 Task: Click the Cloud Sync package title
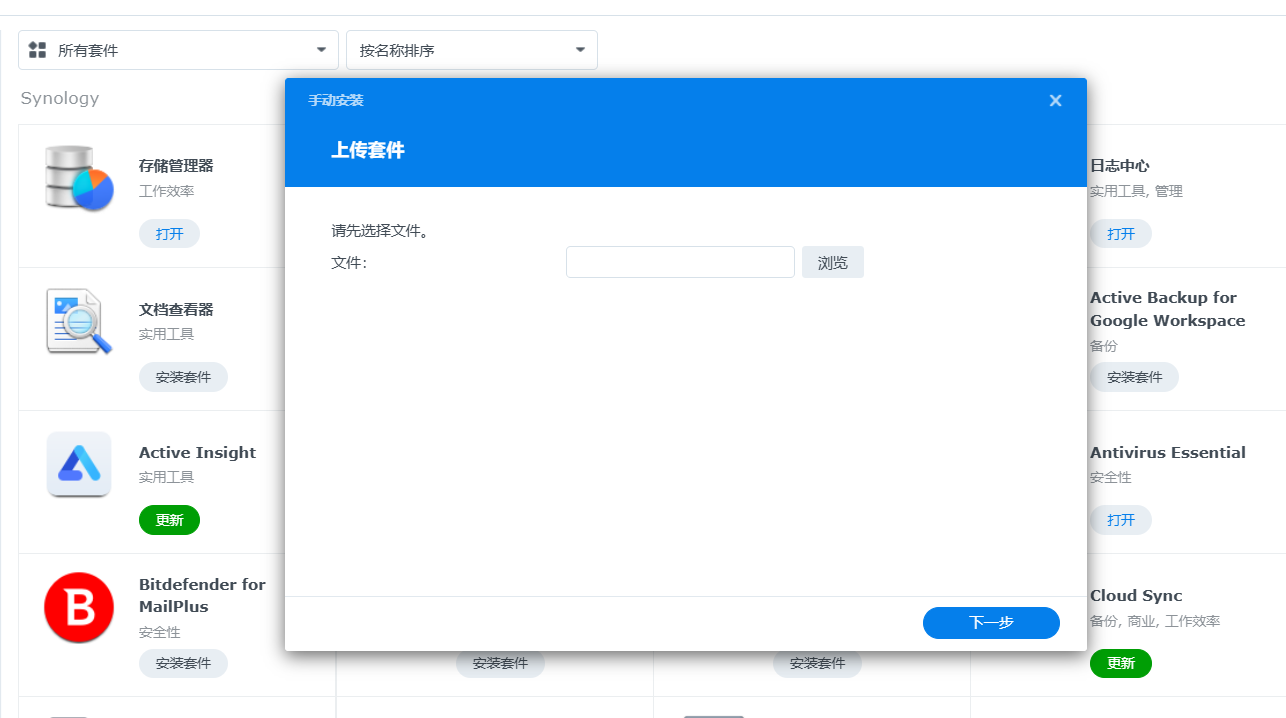[x=1136, y=596]
